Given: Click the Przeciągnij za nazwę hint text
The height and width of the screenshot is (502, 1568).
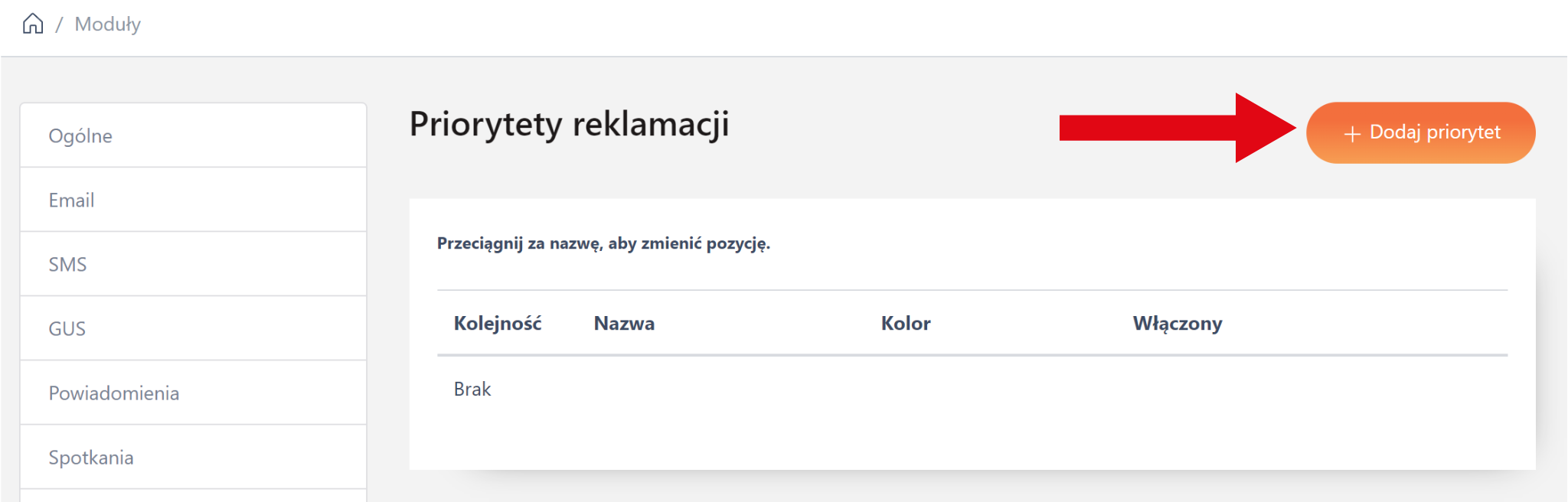Looking at the screenshot, I should tap(603, 243).
